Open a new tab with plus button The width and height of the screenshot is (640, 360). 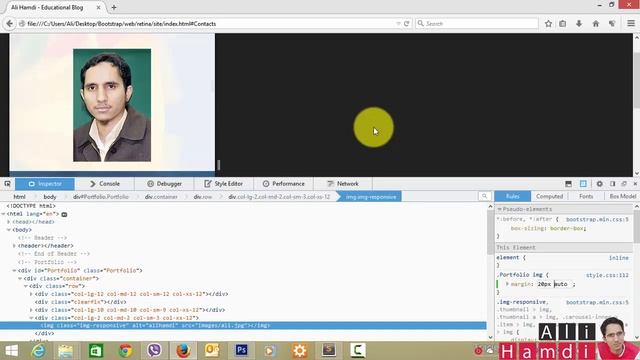pyautogui.click(x=114, y=7)
